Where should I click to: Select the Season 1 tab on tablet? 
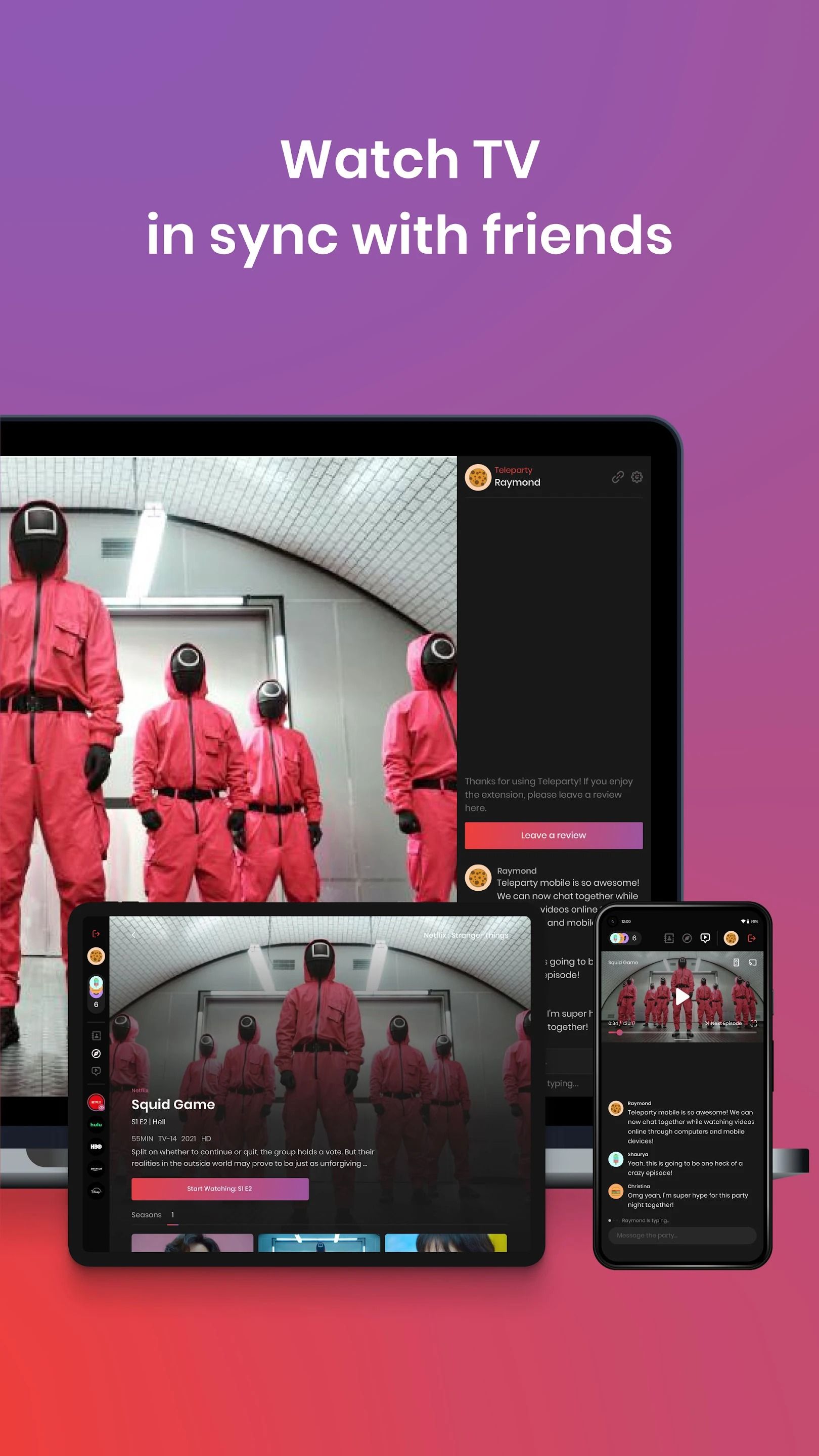pos(172,1215)
